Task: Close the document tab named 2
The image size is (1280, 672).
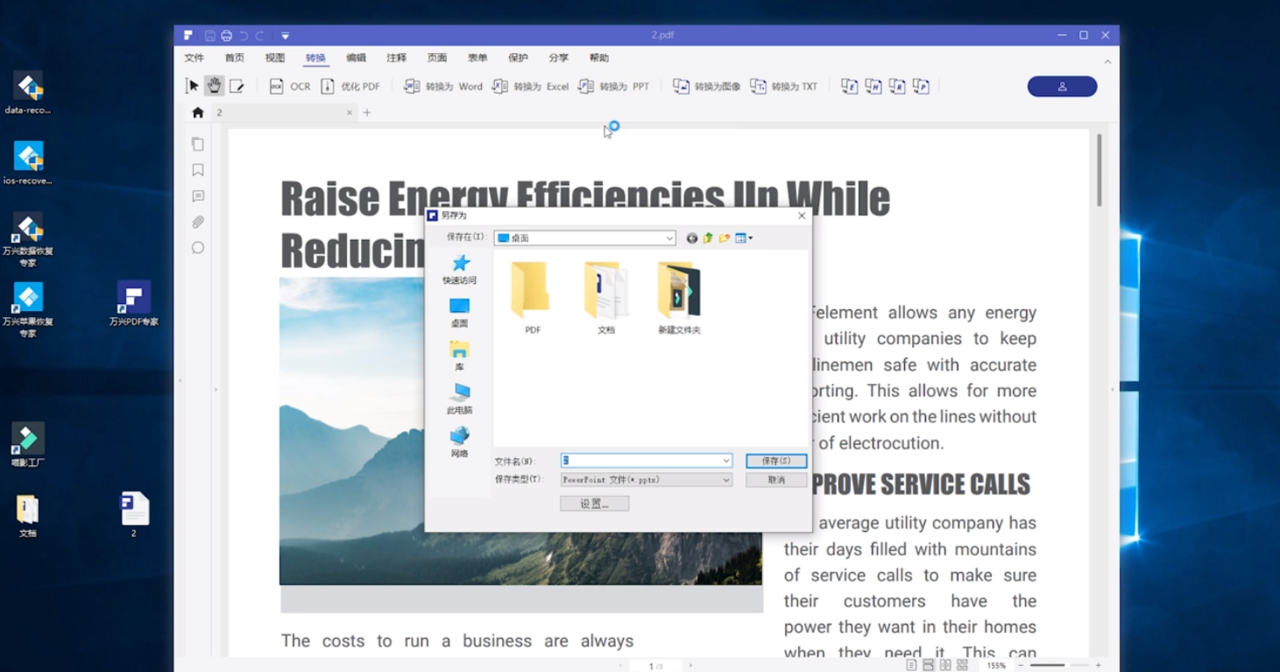Action: coord(349,113)
